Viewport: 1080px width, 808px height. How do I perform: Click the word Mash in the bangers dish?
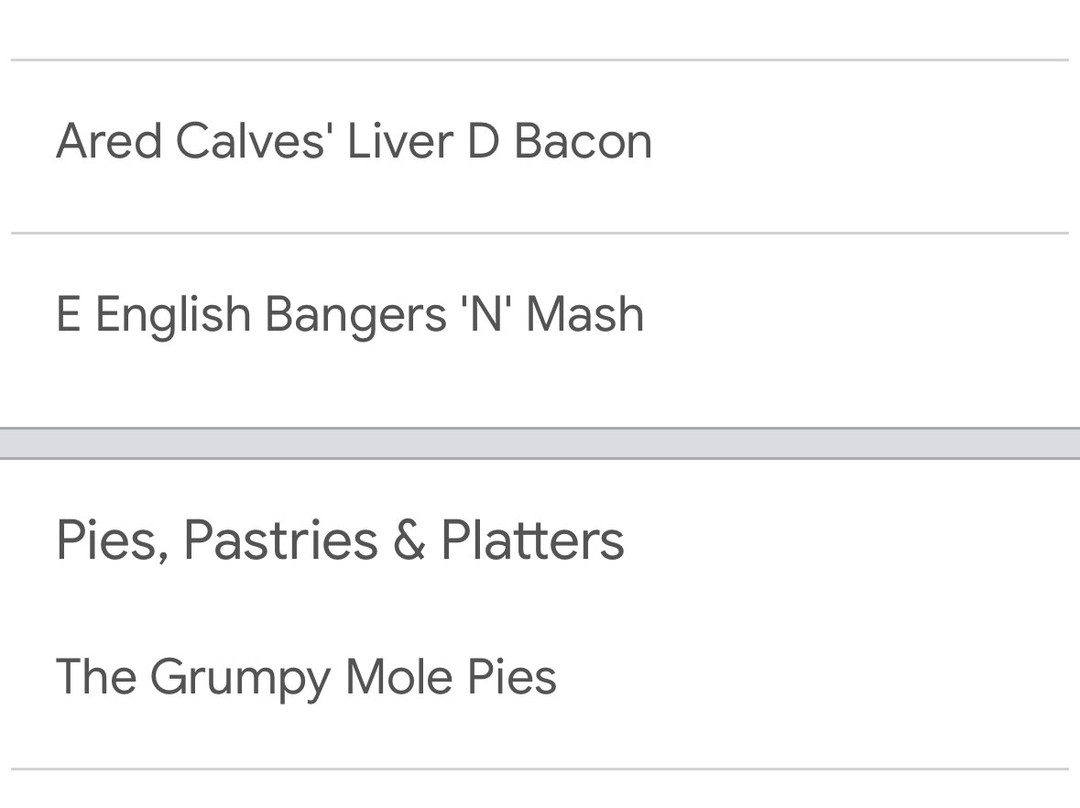point(585,315)
